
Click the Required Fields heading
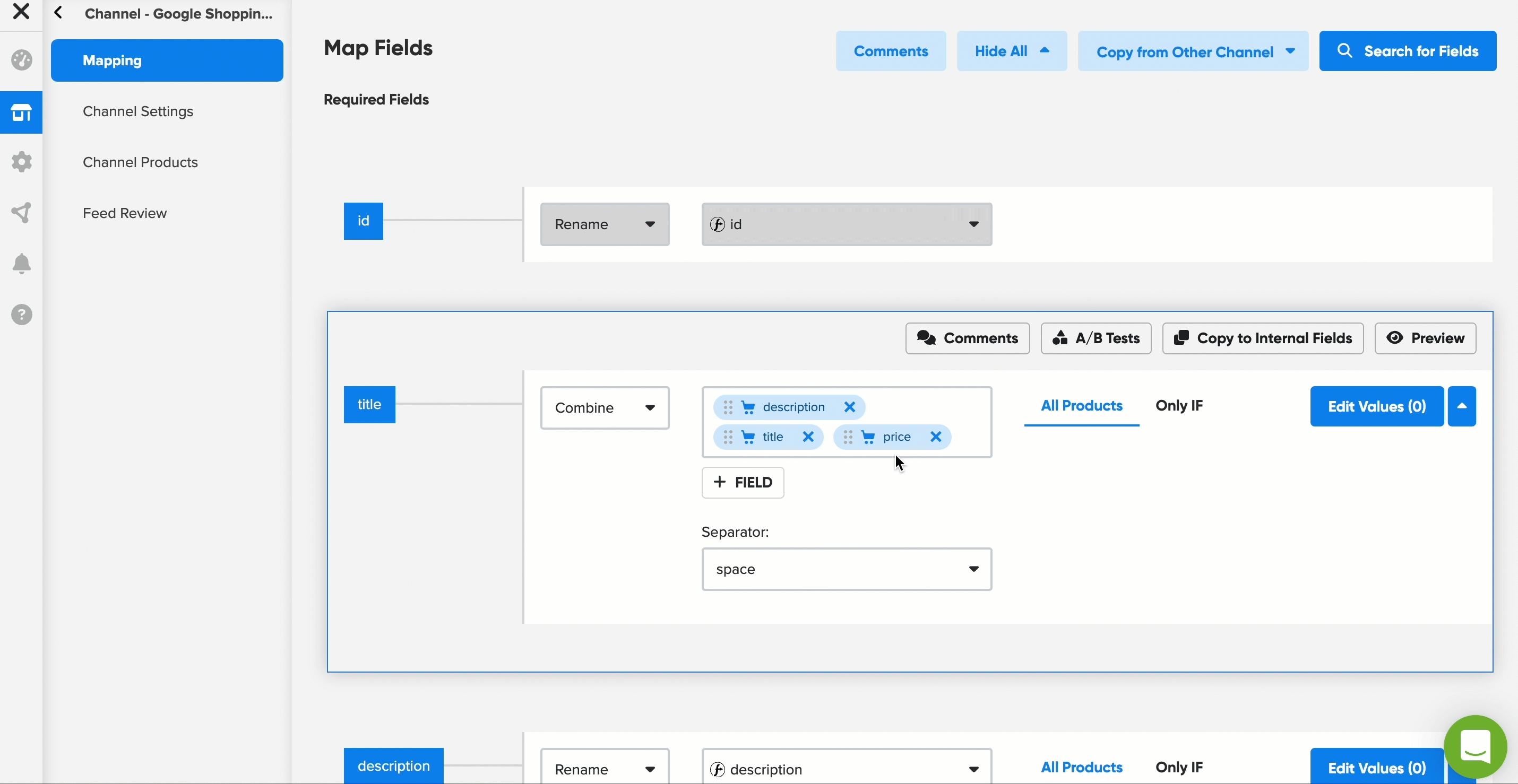(376, 100)
